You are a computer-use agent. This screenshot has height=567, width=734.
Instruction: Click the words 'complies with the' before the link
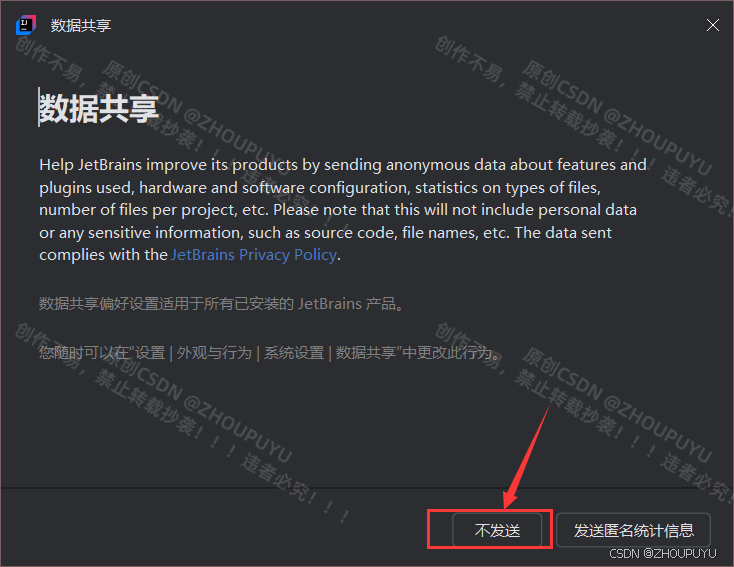click(x=103, y=255)
